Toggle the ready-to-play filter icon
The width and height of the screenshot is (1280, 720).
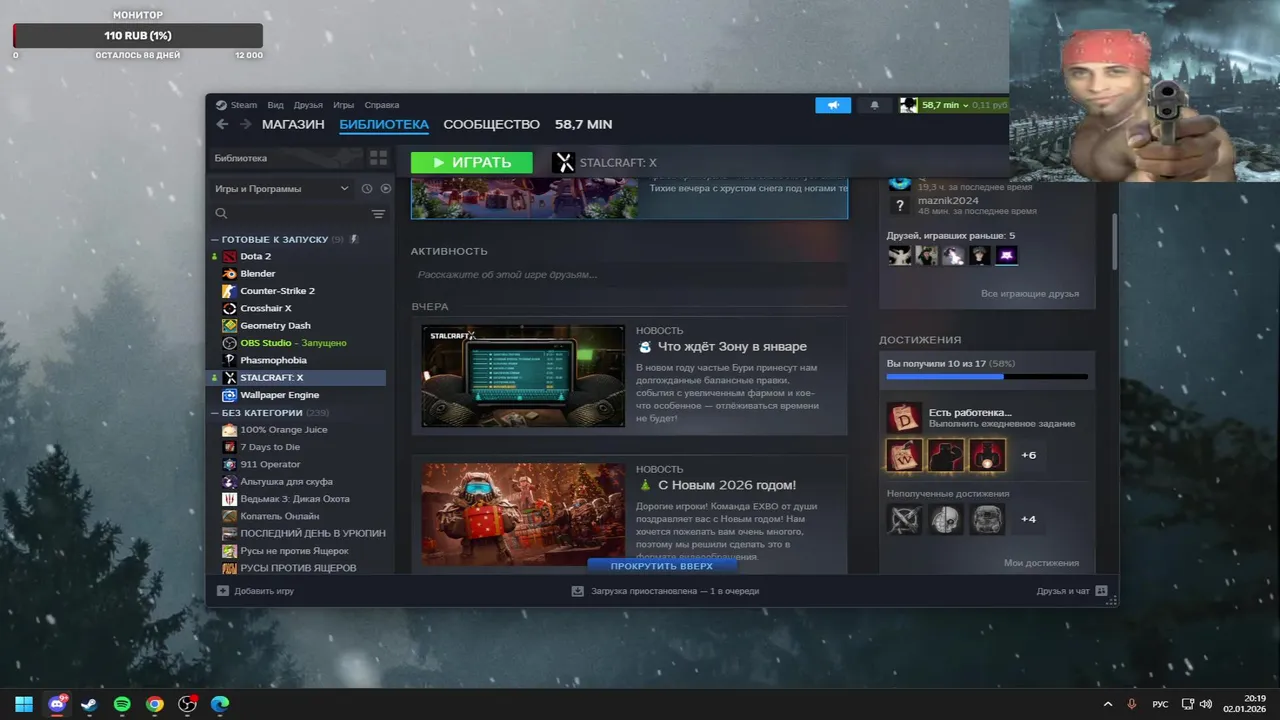[x=385, y=188]
